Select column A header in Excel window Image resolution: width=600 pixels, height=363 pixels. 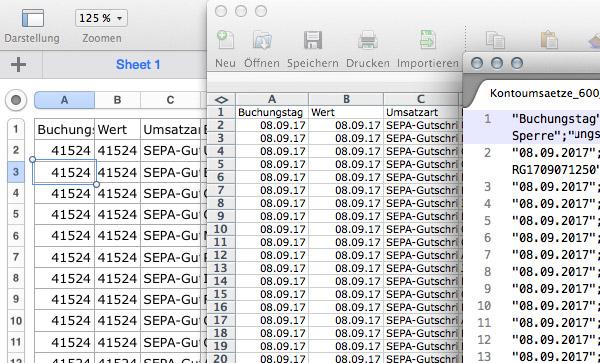click(272, 99)
